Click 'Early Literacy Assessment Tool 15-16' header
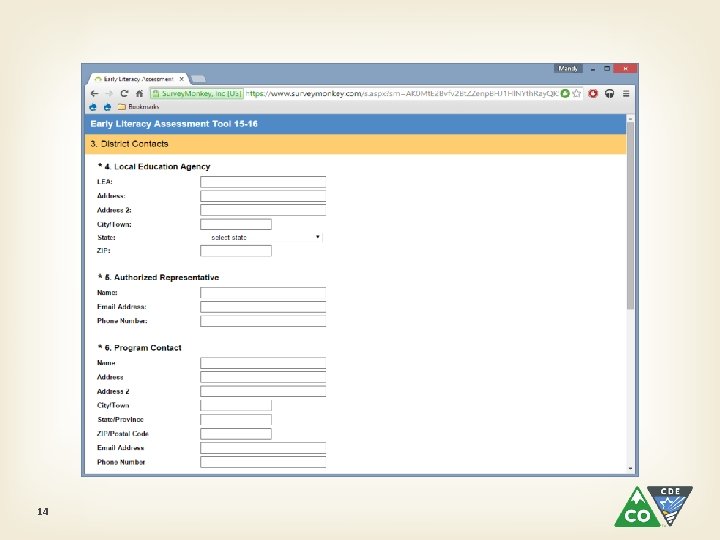 click(174, 124)
